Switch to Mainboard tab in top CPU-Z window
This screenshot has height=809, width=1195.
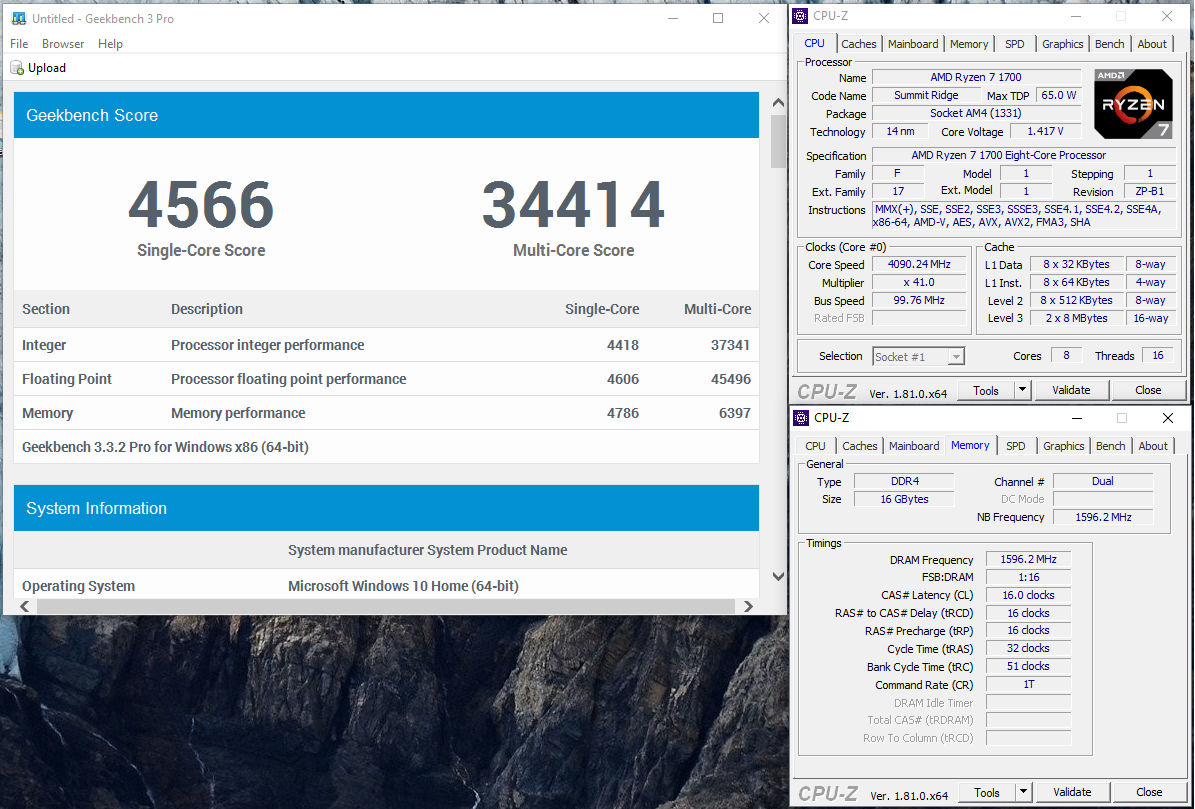[912, 44]
